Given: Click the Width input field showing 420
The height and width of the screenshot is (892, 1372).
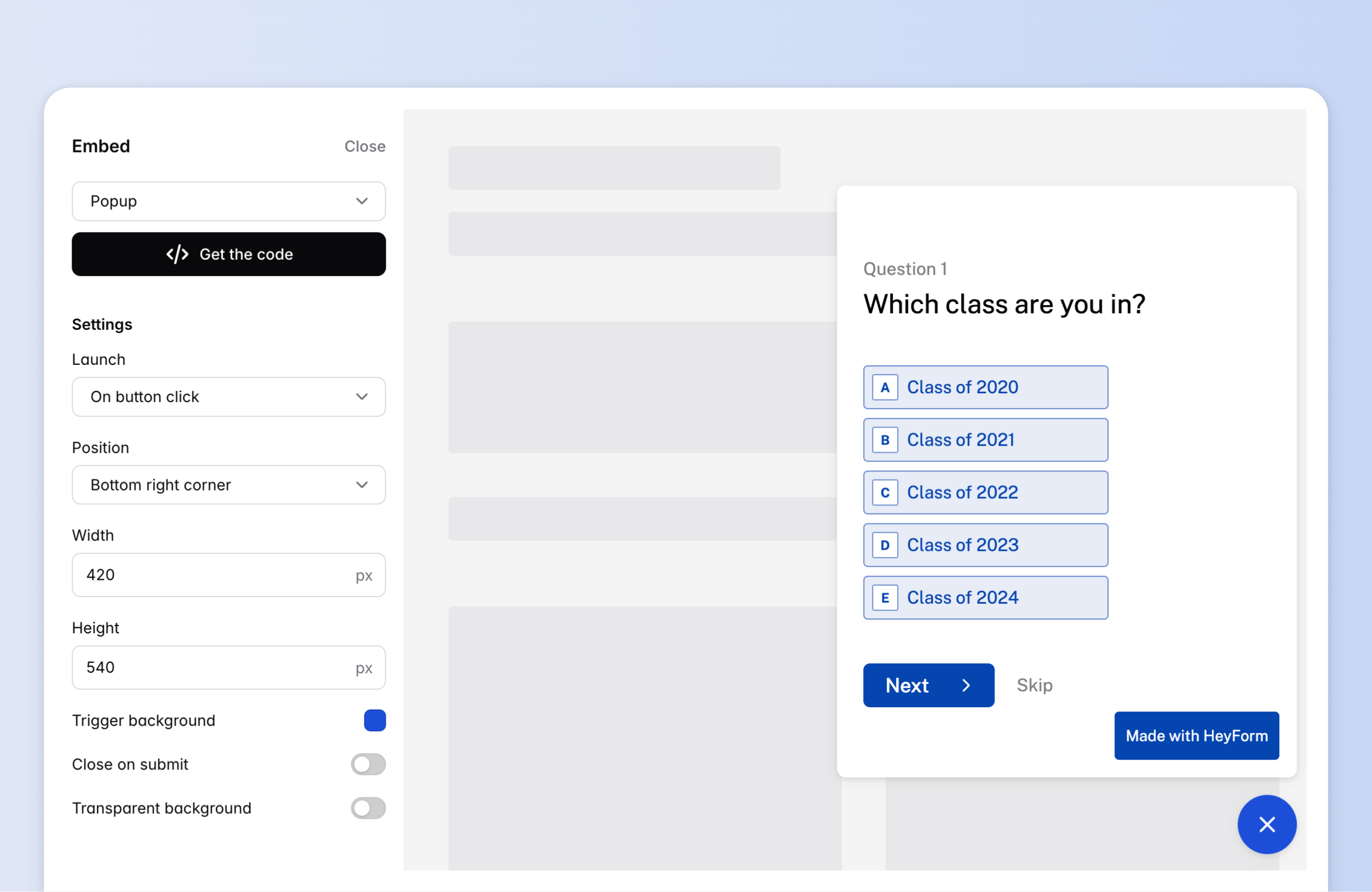Looking at the screenshot, I should coord(213,575).
